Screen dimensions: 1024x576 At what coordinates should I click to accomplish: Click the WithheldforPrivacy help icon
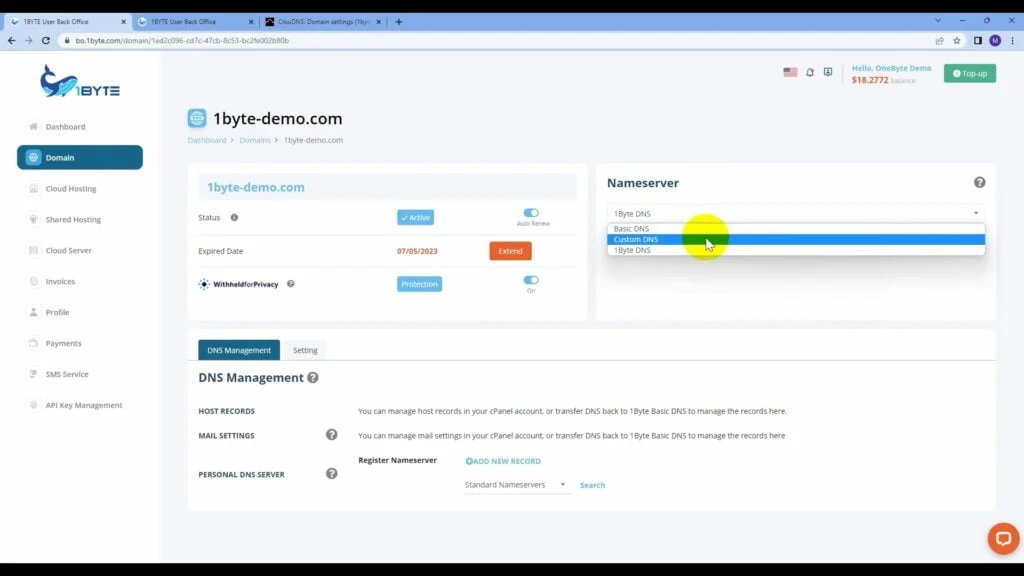point(291,284)
